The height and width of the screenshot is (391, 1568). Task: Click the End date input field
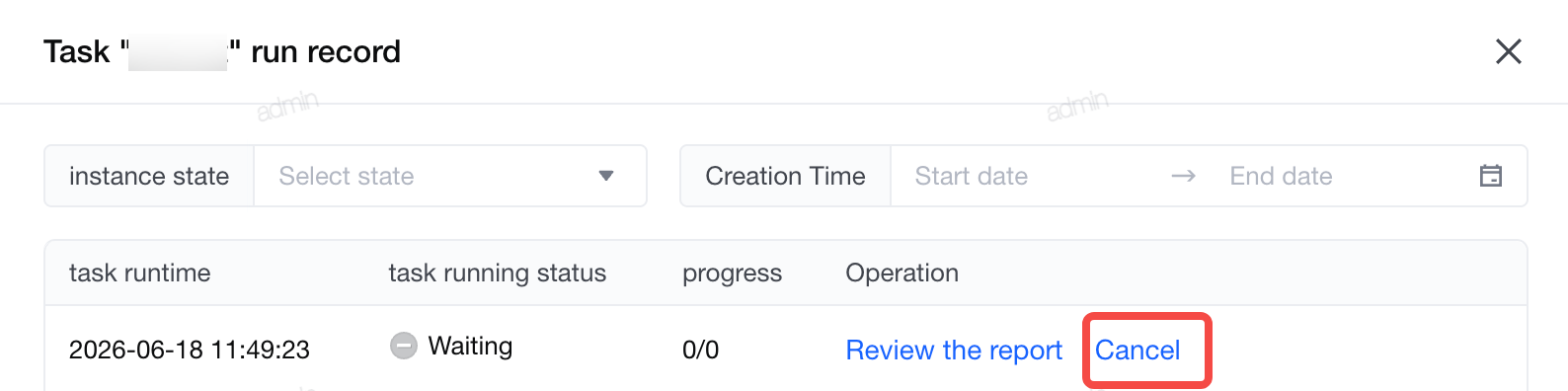coord(1341,176)
